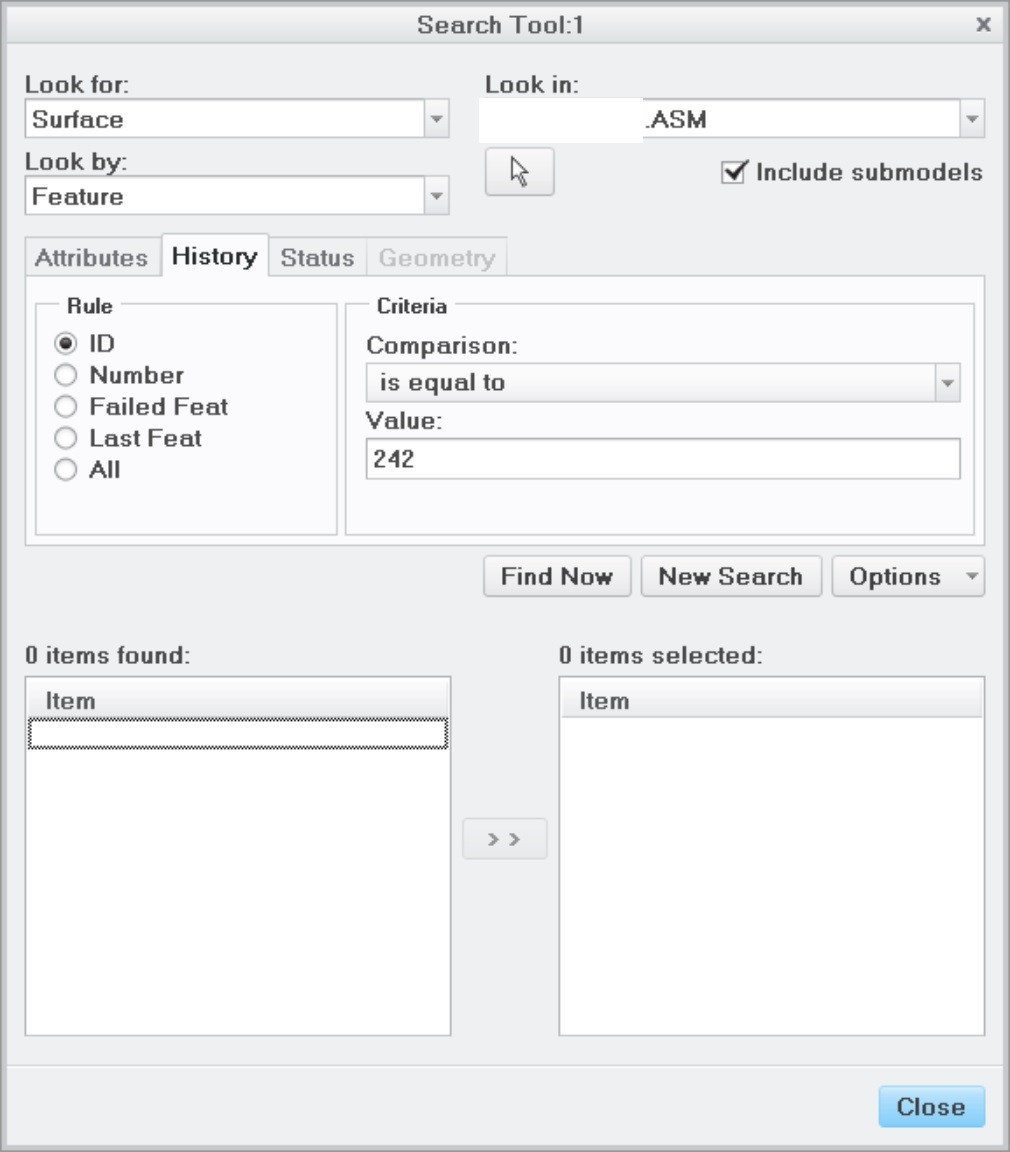Click the Find Now button
Viewport: 1010px width, 1152px height.
click(x=557, y=576)
